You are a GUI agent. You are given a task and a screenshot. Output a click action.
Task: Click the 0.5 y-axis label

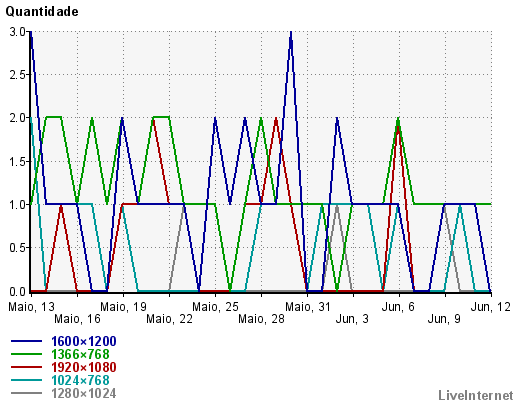pyautogui.click(x=17, y=248)
